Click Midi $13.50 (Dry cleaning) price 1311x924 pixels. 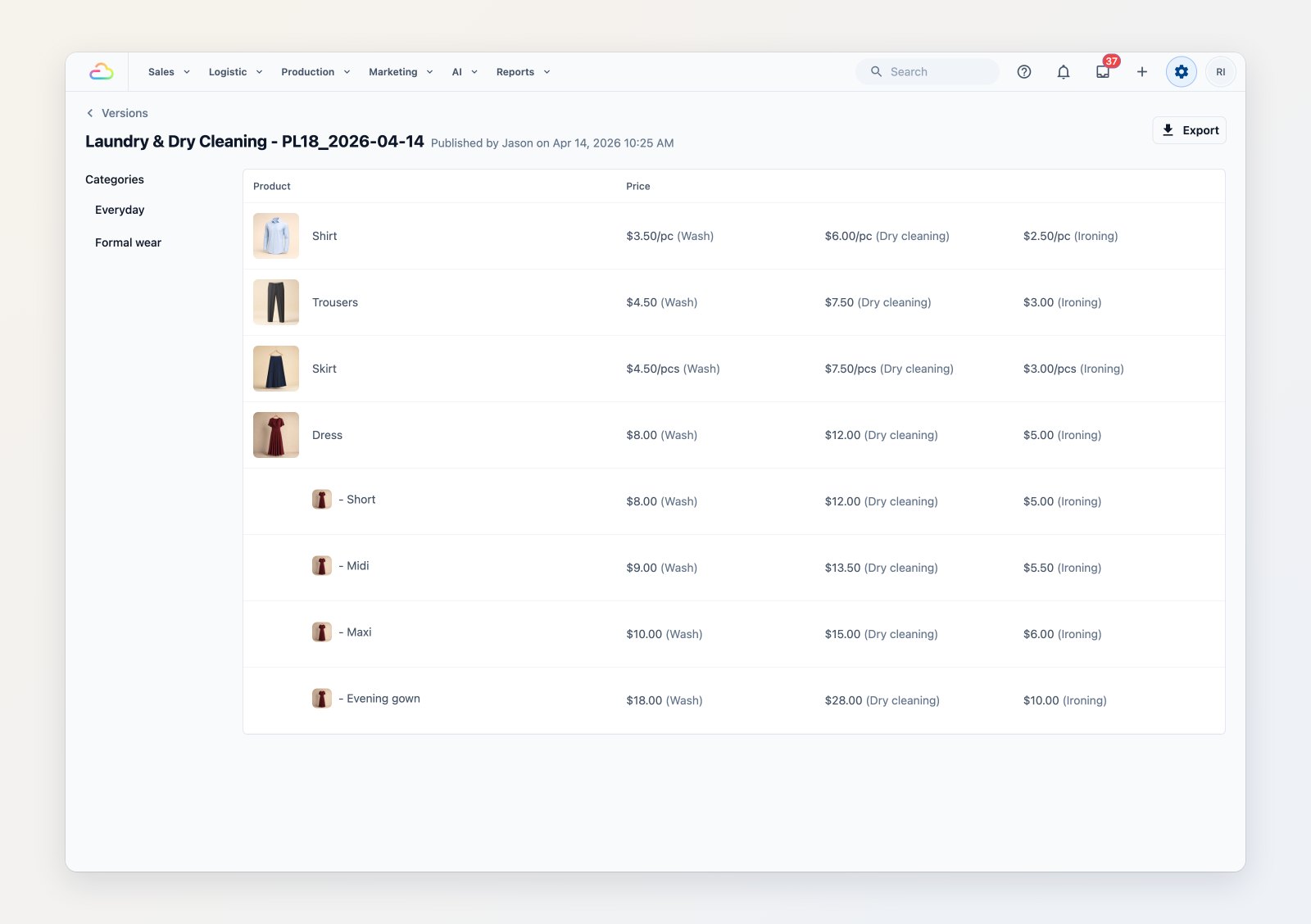[882, 568]
